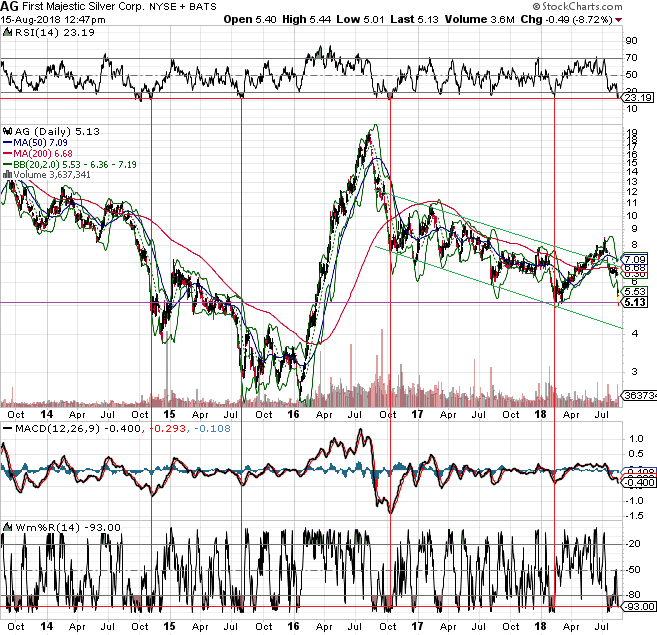Image resolution: width=657 pixels, height=635 pixels.
Task: Click the -80 level on Williams %R axis
Action: tap(633, 595)
